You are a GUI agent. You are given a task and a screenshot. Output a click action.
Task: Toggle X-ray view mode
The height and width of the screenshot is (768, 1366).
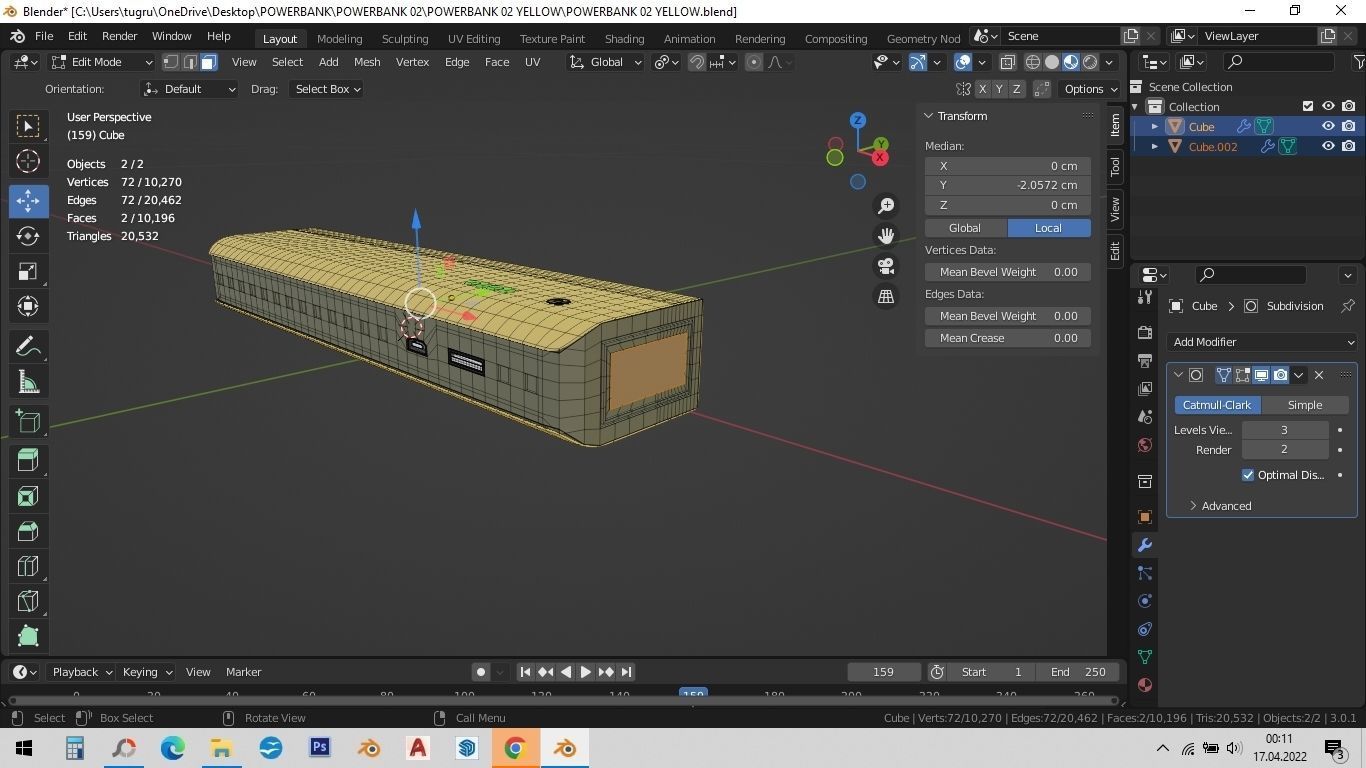click(x=1007, y=62)
